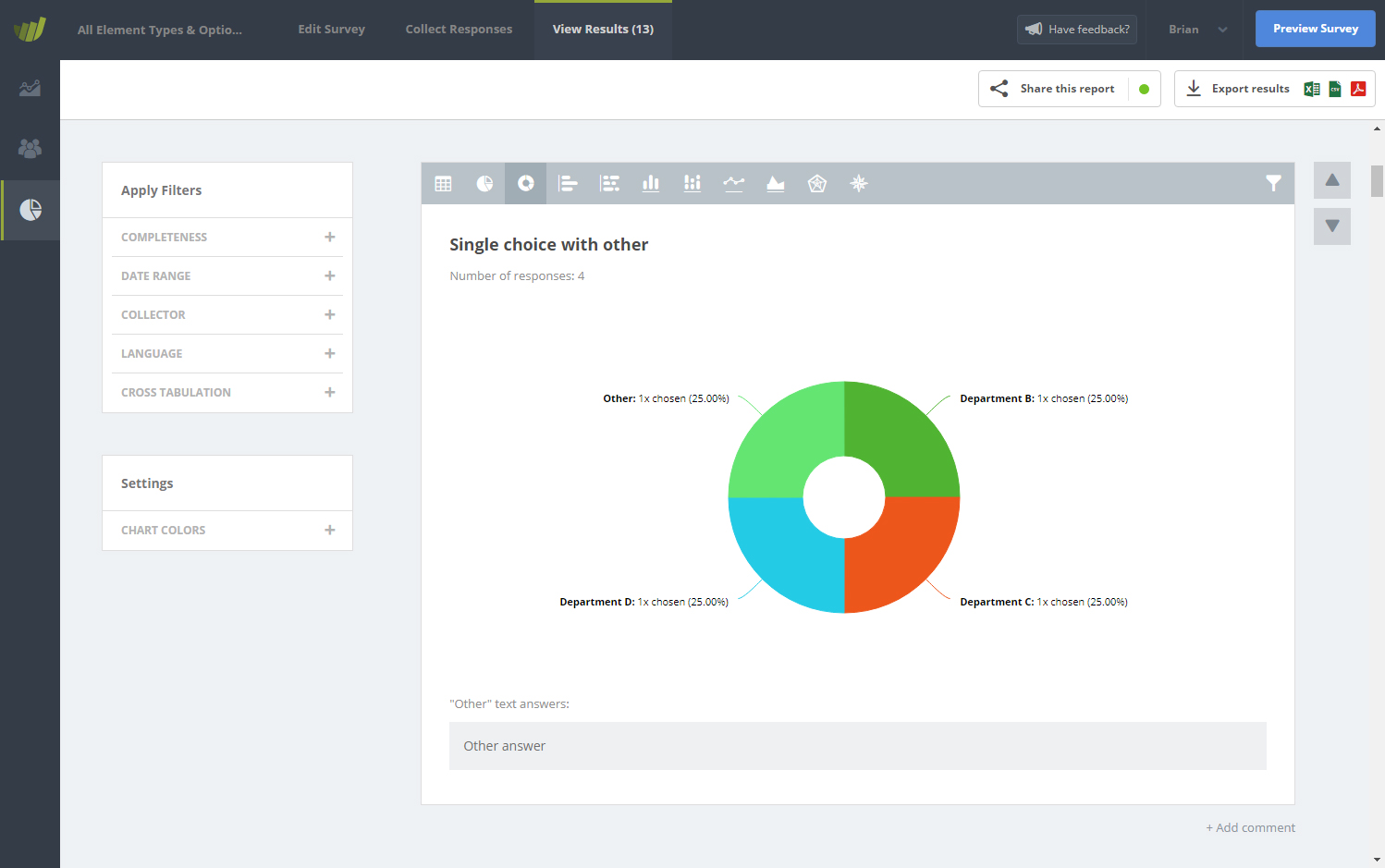Open the Collect Responses tab
Viewport: 1385px width, 868px height.
[x=459, y=30]
